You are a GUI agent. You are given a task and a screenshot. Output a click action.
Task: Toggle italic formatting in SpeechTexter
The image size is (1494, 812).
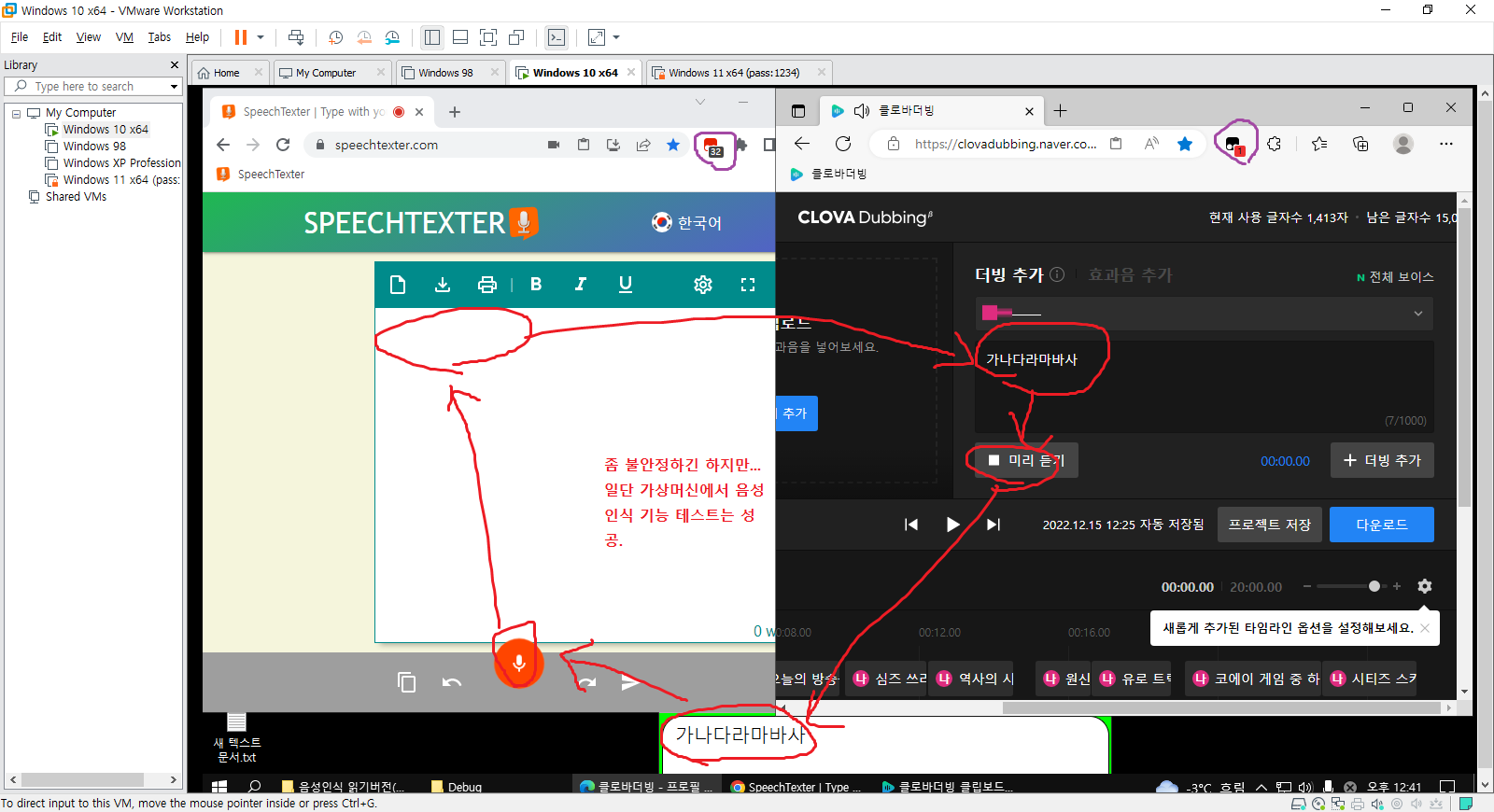point(581,285)
